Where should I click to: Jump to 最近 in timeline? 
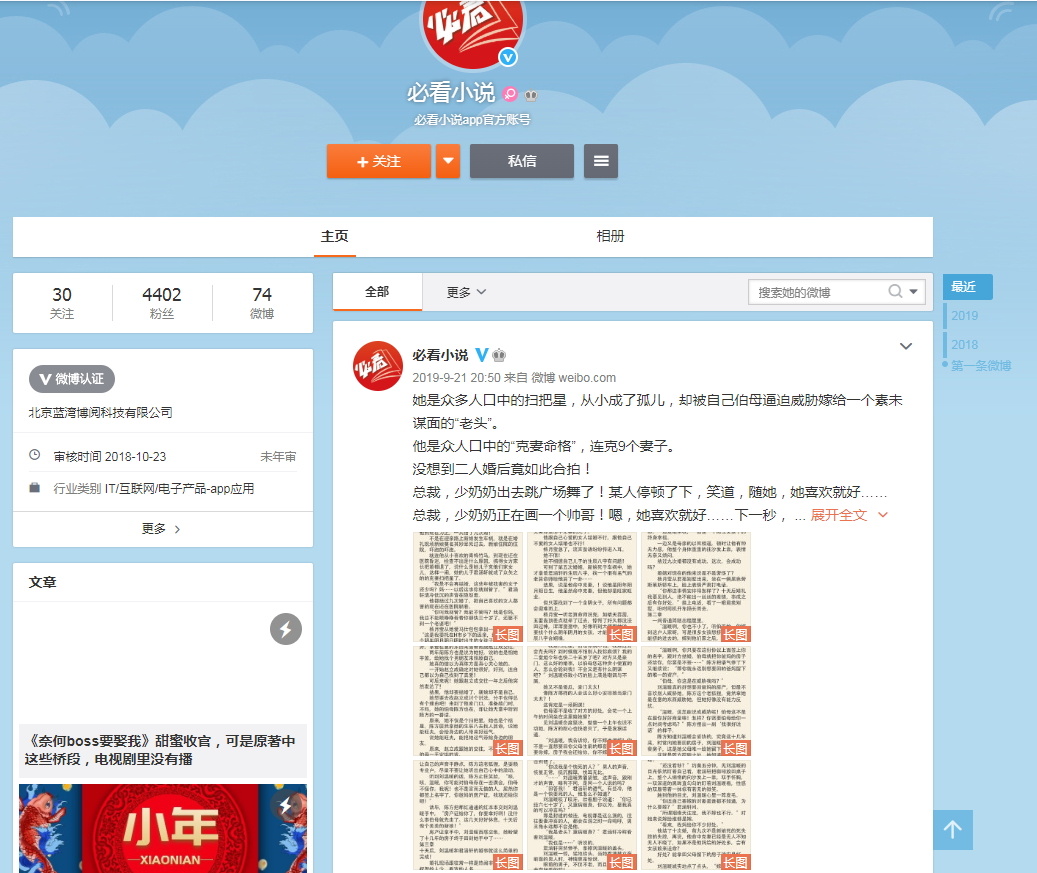[968, 286]
